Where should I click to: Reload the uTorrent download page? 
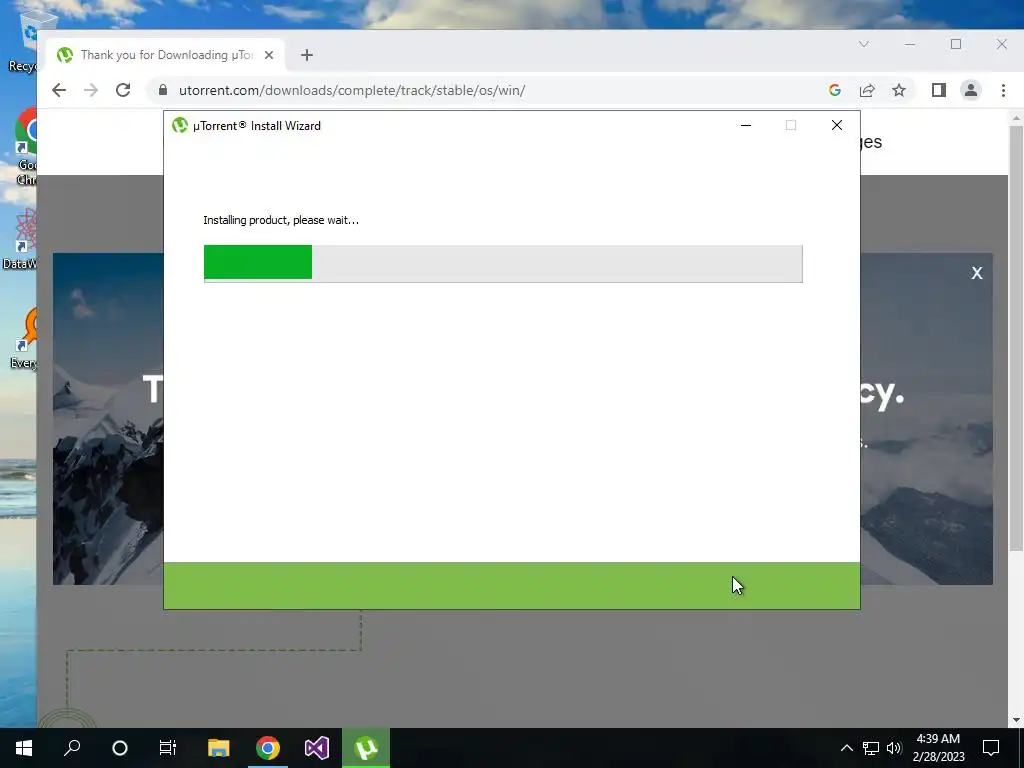point(123,90)
